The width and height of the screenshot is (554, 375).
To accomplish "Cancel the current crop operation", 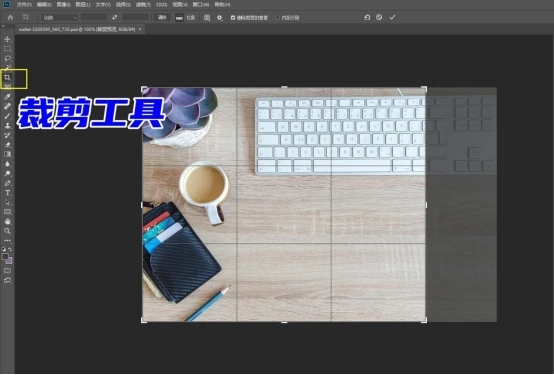I will (x=379, y=17).
